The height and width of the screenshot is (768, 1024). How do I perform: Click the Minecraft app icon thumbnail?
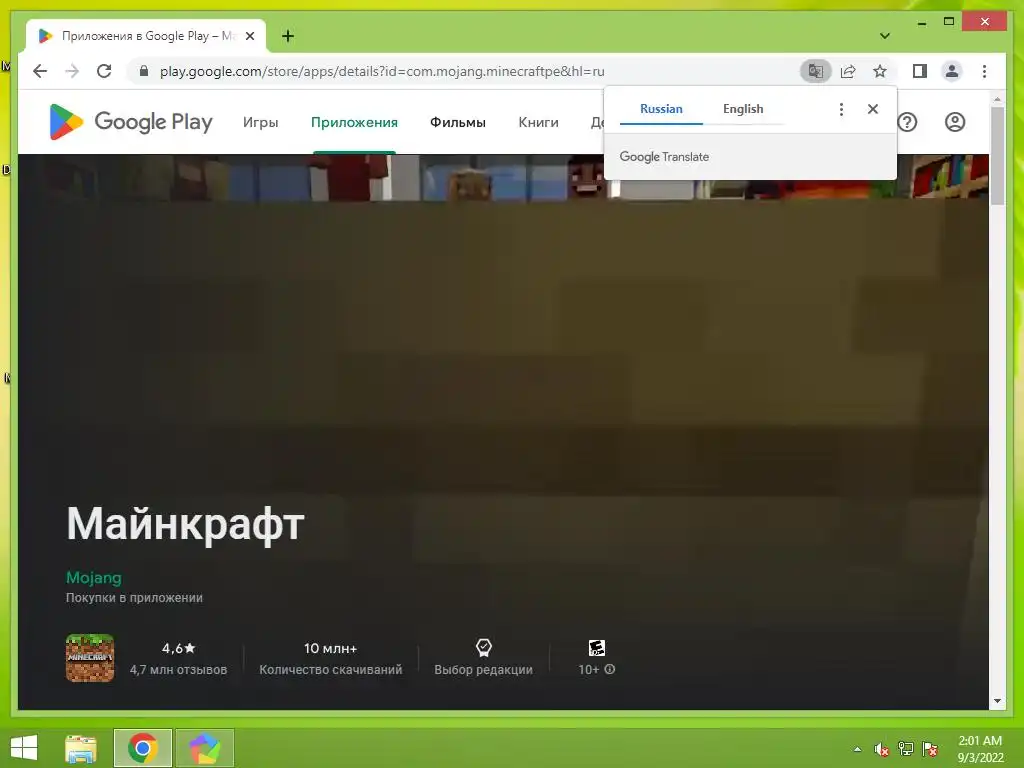pos(90,658)
